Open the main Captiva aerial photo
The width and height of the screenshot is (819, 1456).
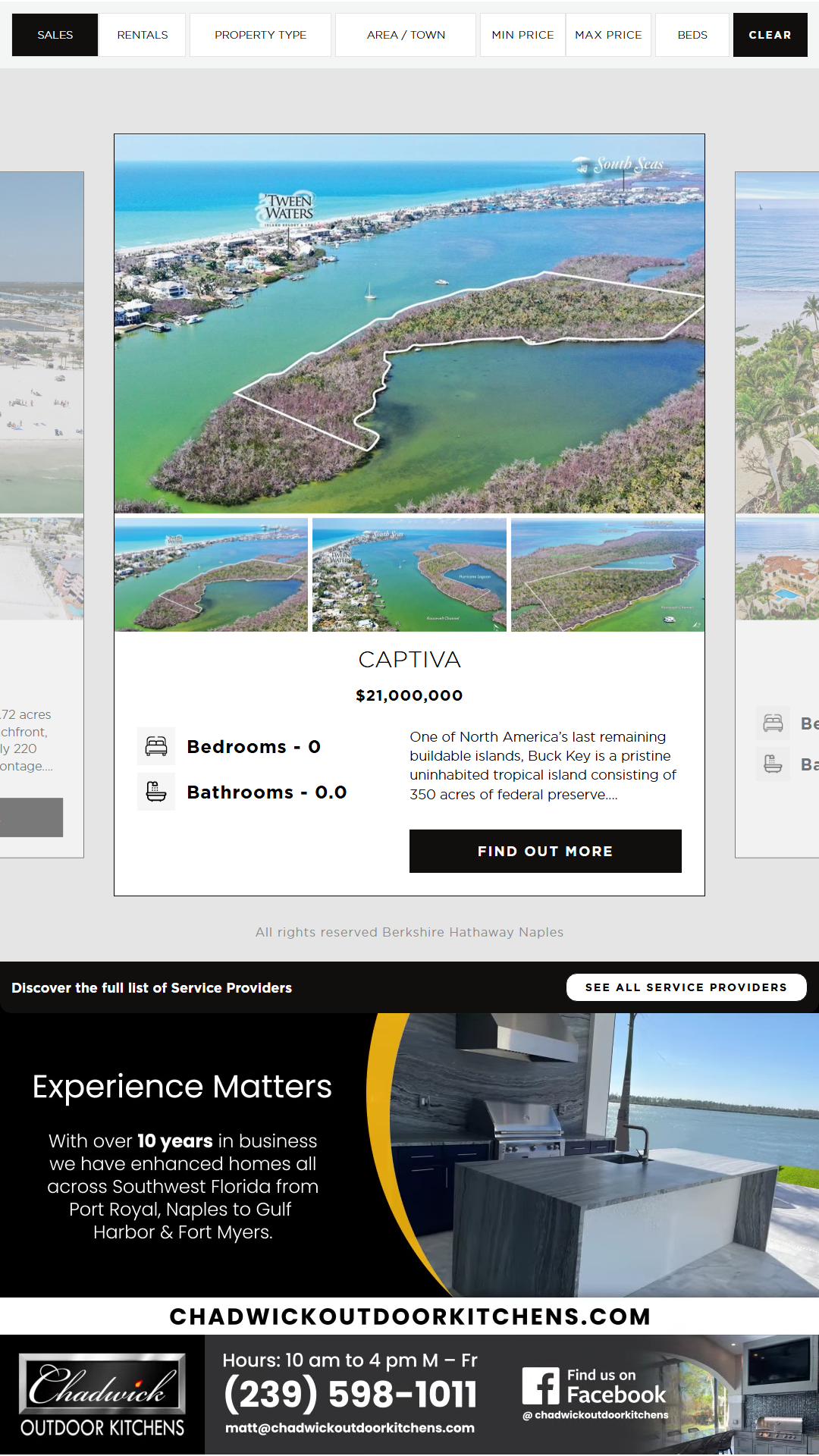click(x=409, y=324)
